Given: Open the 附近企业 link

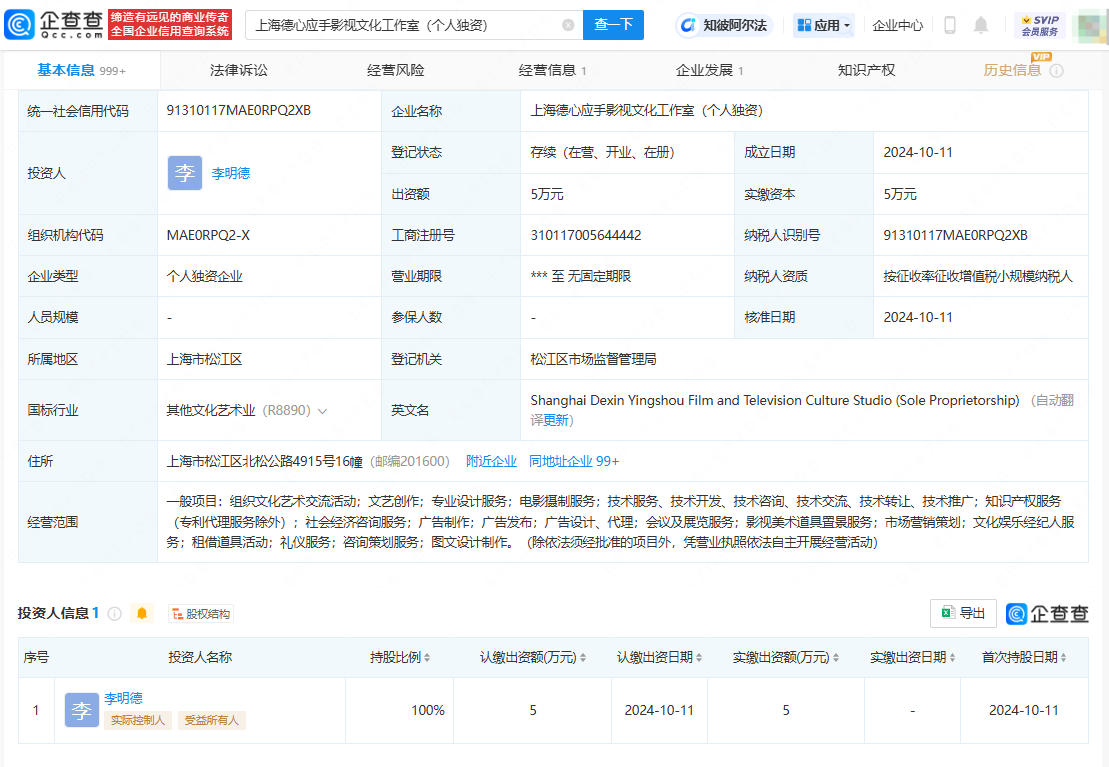Looking at the screenshot, I should point(491,461).
